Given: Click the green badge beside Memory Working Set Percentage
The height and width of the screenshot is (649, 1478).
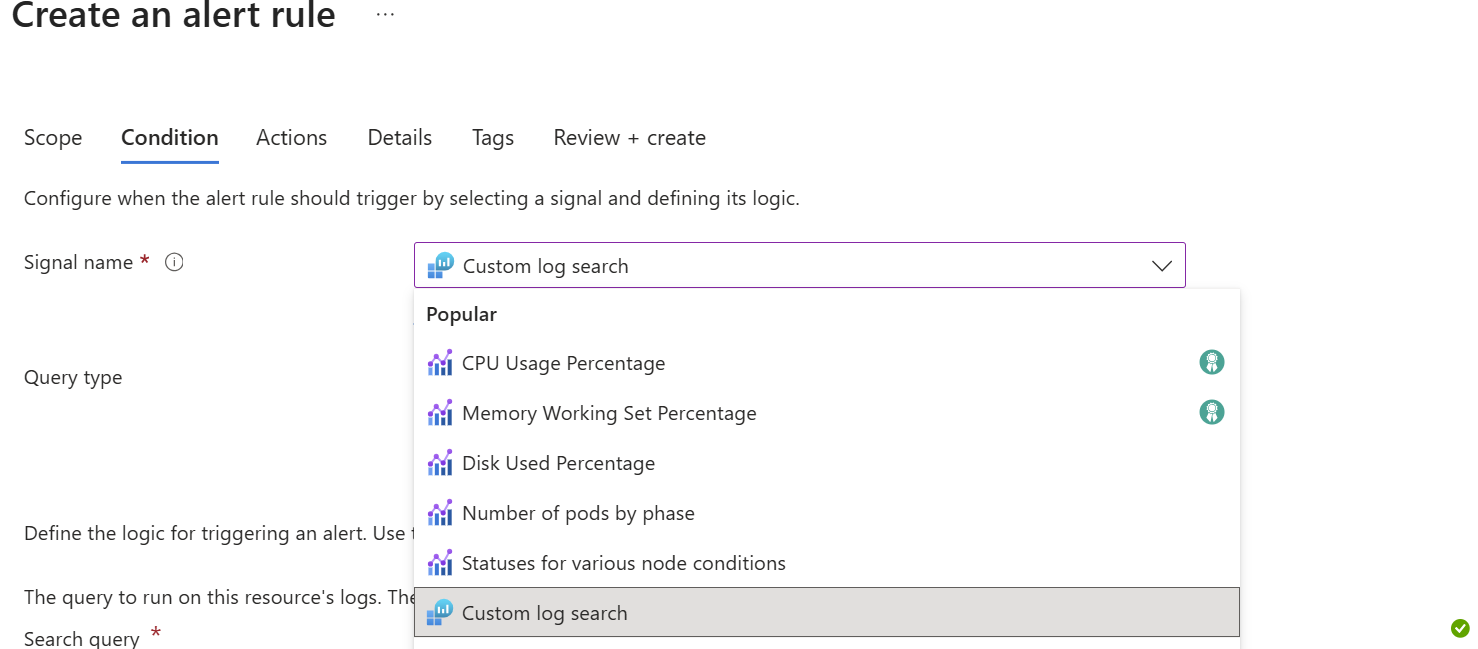Looking at the screenshot, I should tap(1211, 412).
